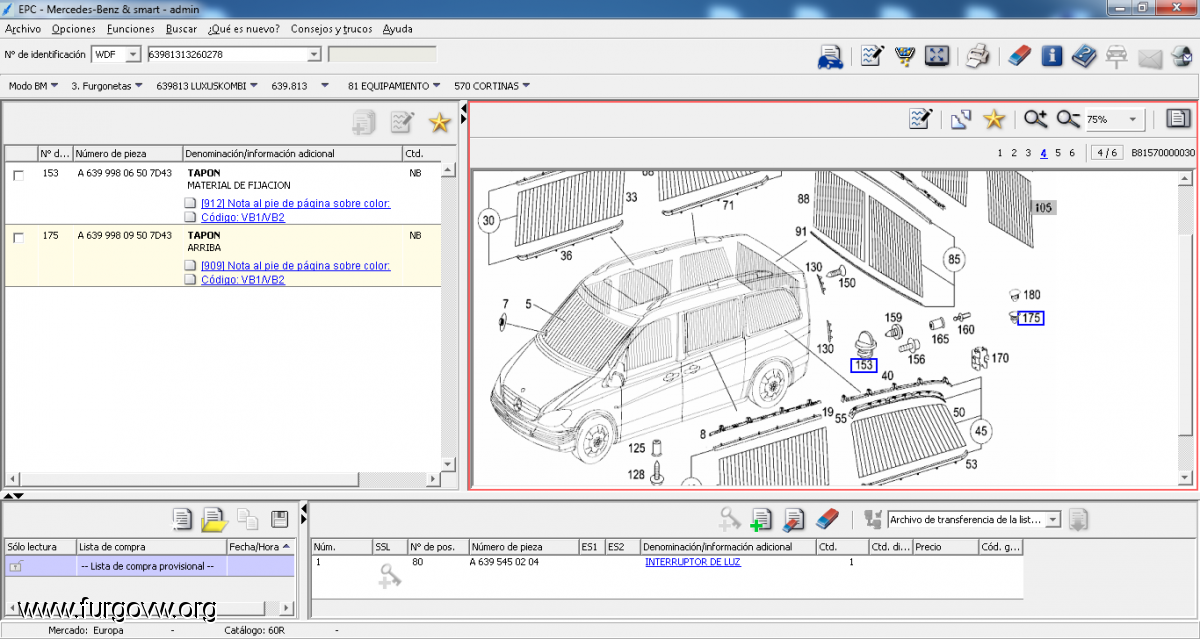Screen dimensions: 1200x639
Task: Open the Buscar menu
Action: pyautogui.click(x=182, y=29)
